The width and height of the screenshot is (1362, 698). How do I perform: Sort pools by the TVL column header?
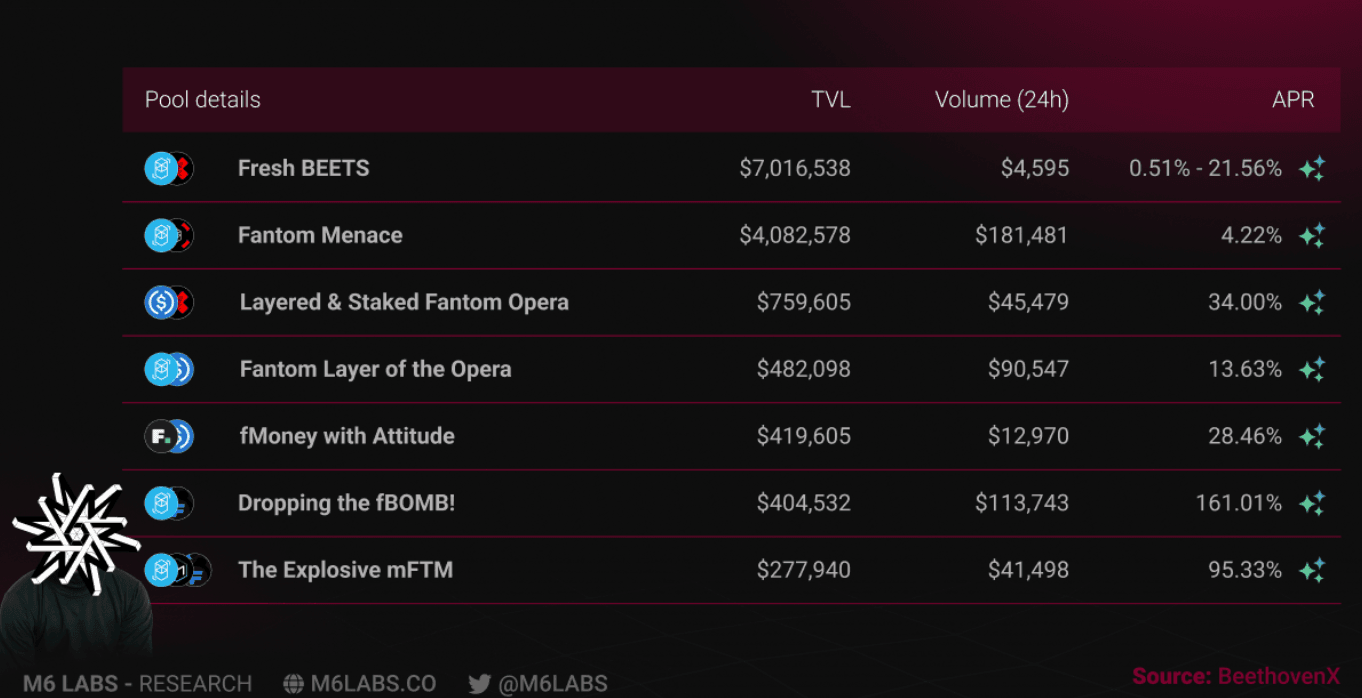tap(830, 100)
